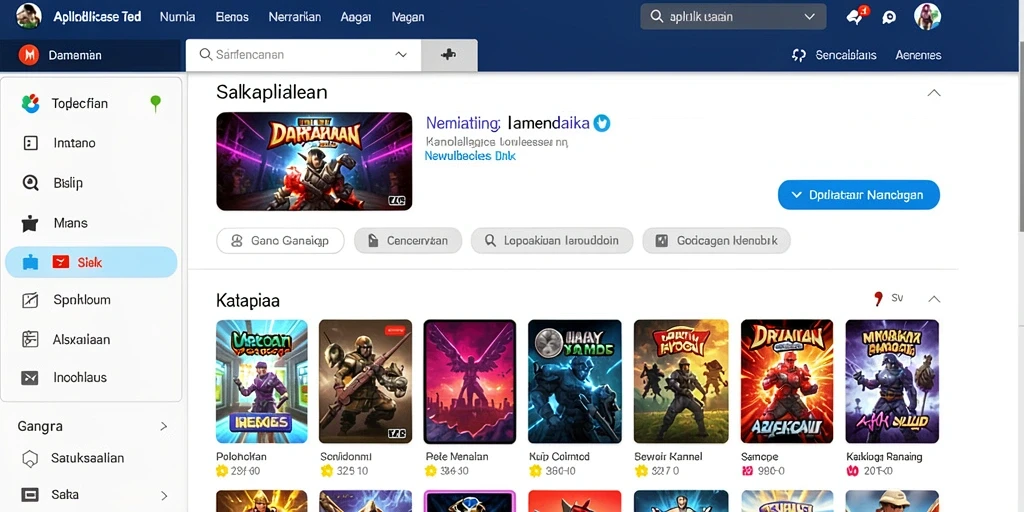Open Incohlaus mail icon in sidebar
The image size is (1024, 512).
30,377
